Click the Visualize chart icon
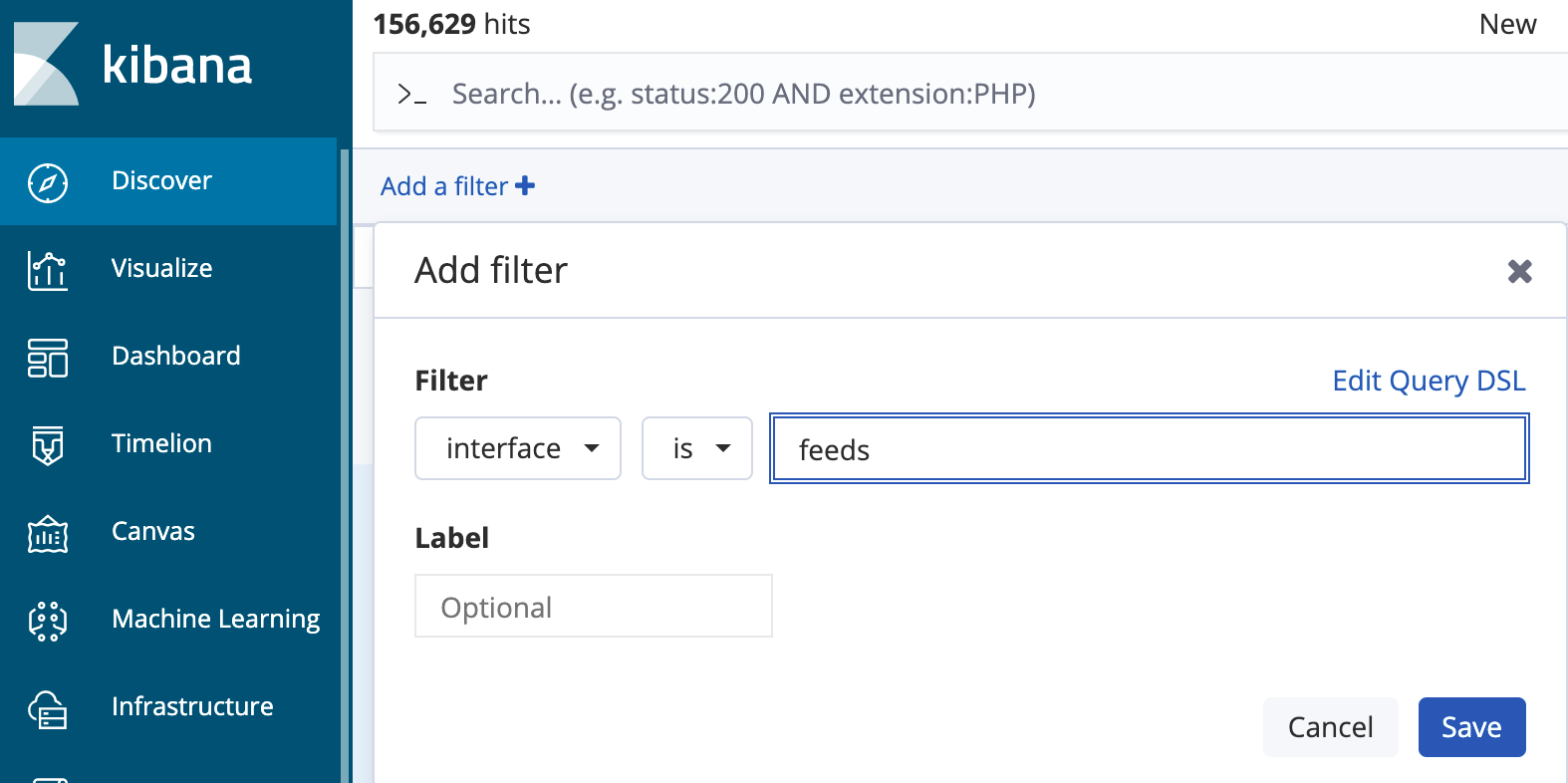Image resolution: width=1568 pixels, height=783 pixels. point(48,270)
